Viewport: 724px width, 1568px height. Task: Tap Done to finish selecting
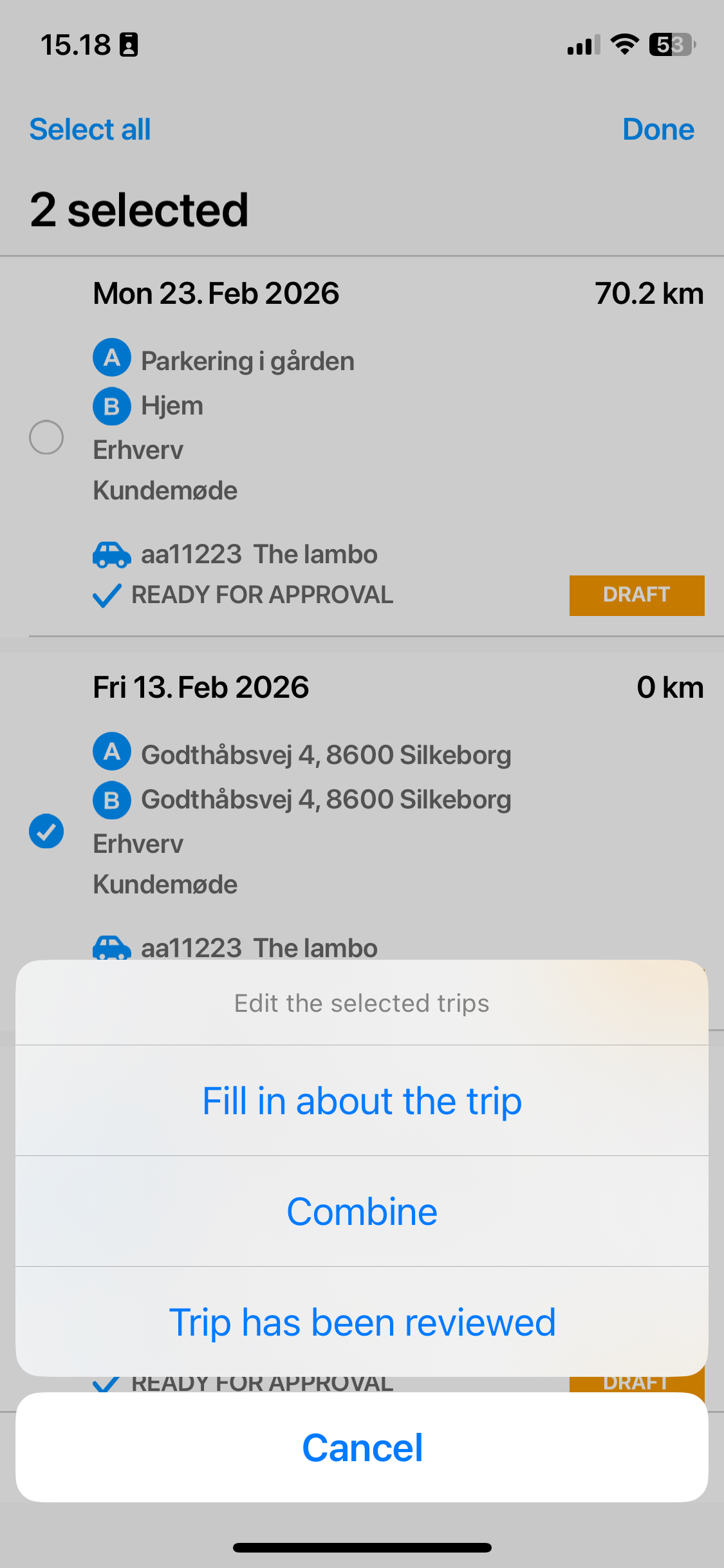click(x=658, y=129)
